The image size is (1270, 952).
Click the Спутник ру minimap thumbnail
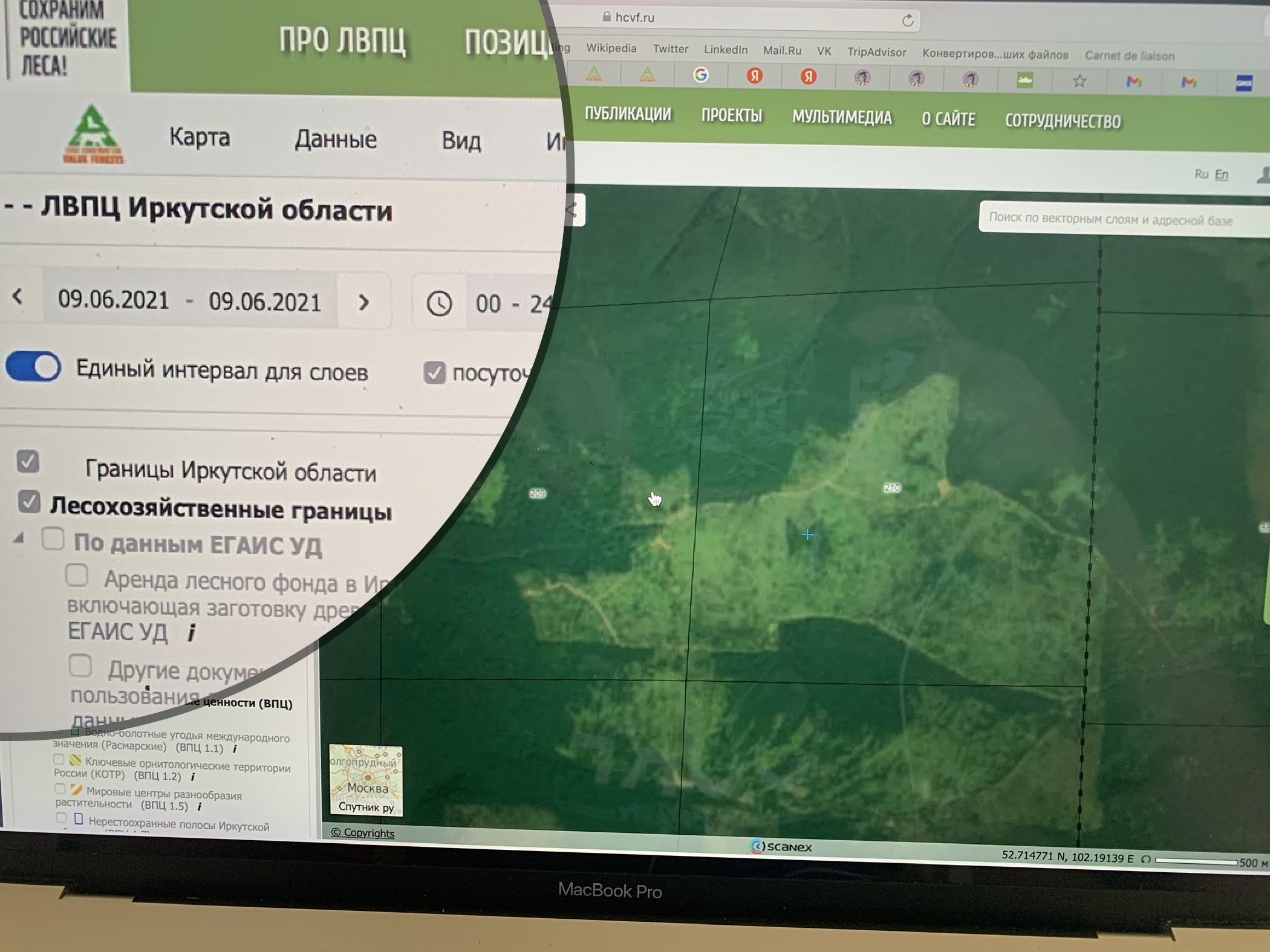click(366, 780)
